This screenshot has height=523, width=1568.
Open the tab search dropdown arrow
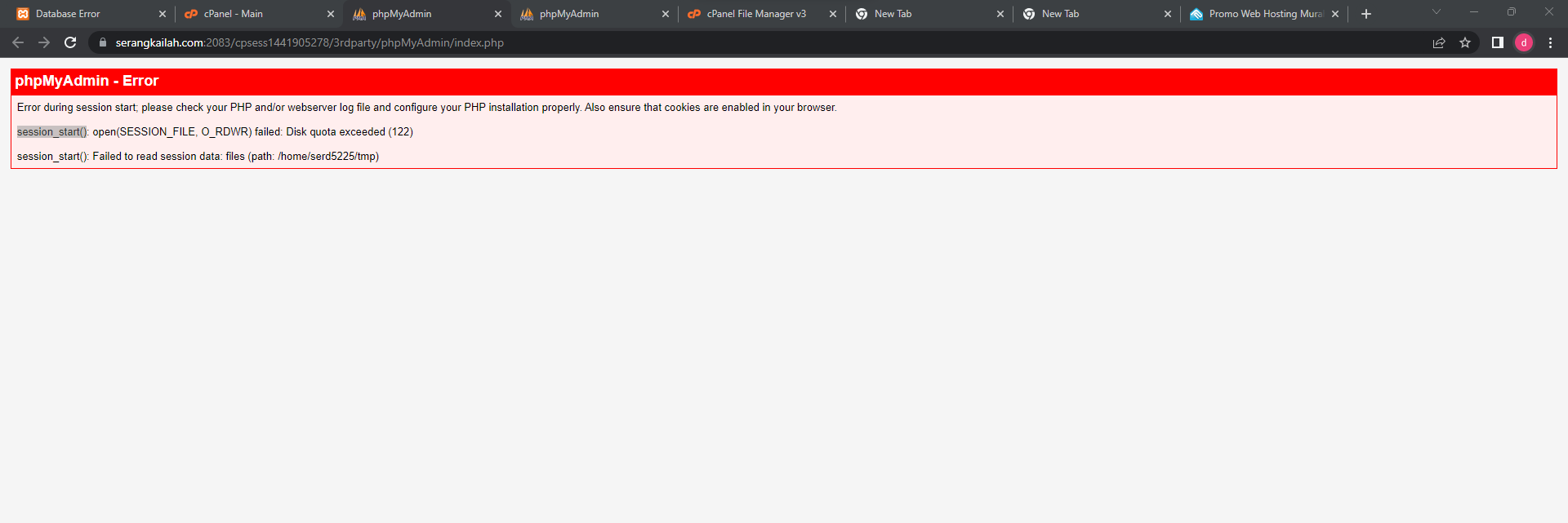pyautogui.click(x=1437, y=11)
